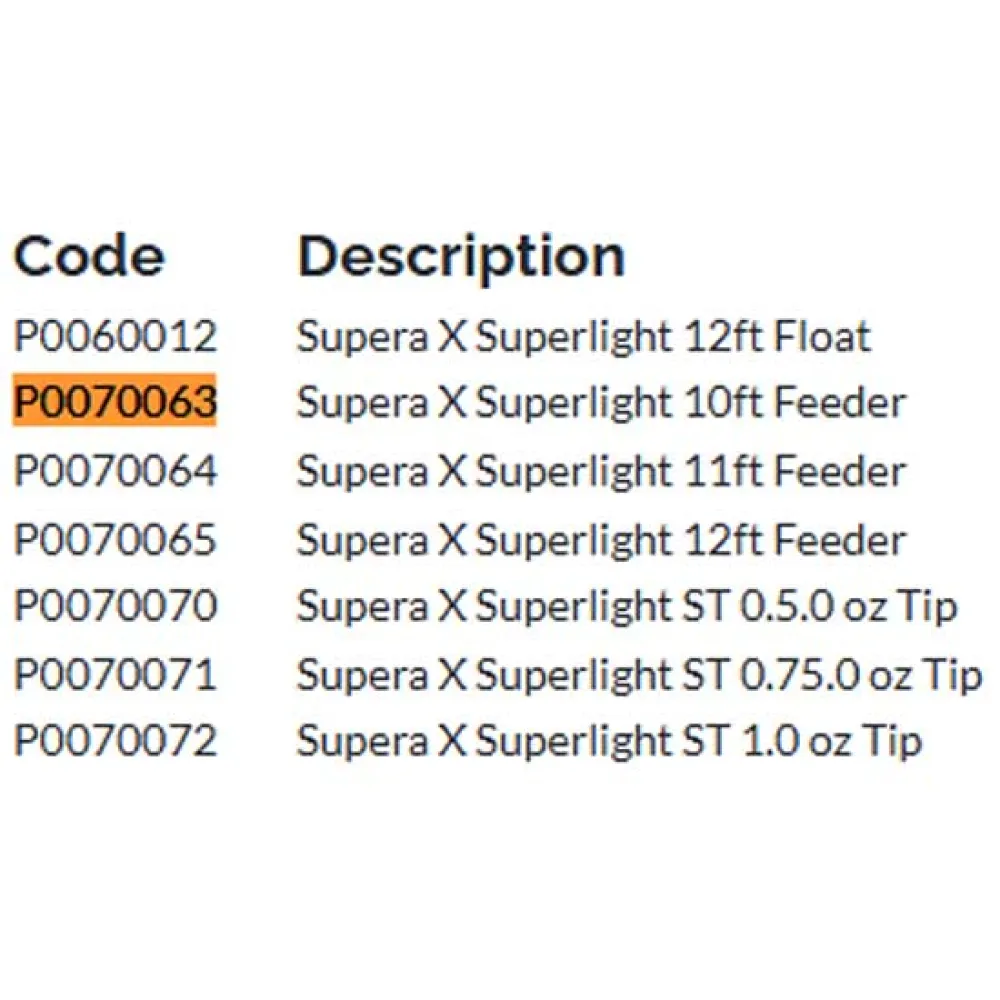The height and width of the screenshot is (1000, 1000).
Task: Click the ST 0.5.0 oz Tip description
Action: click(627, 606)
